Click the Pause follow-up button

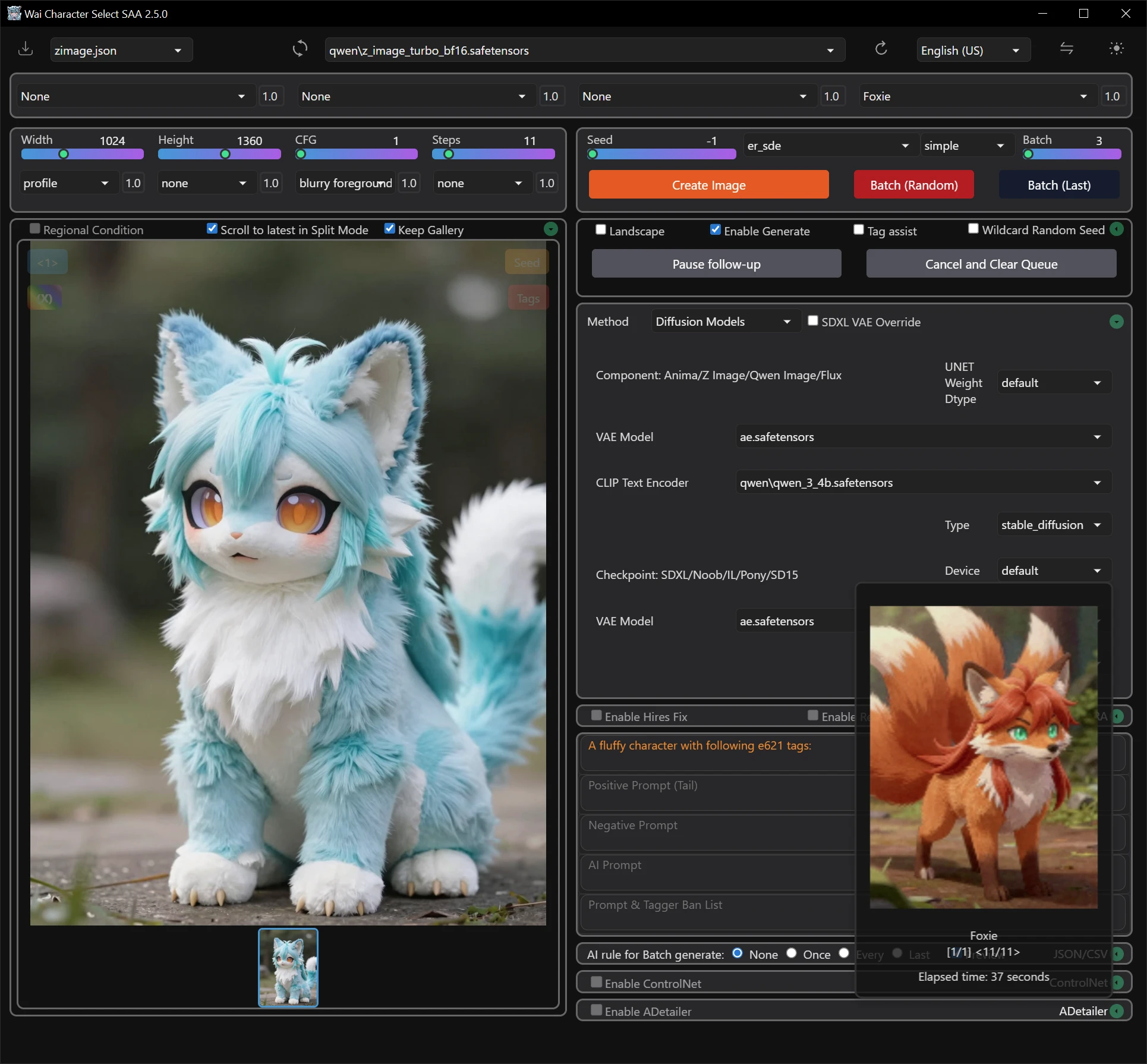tap(716, 264)
